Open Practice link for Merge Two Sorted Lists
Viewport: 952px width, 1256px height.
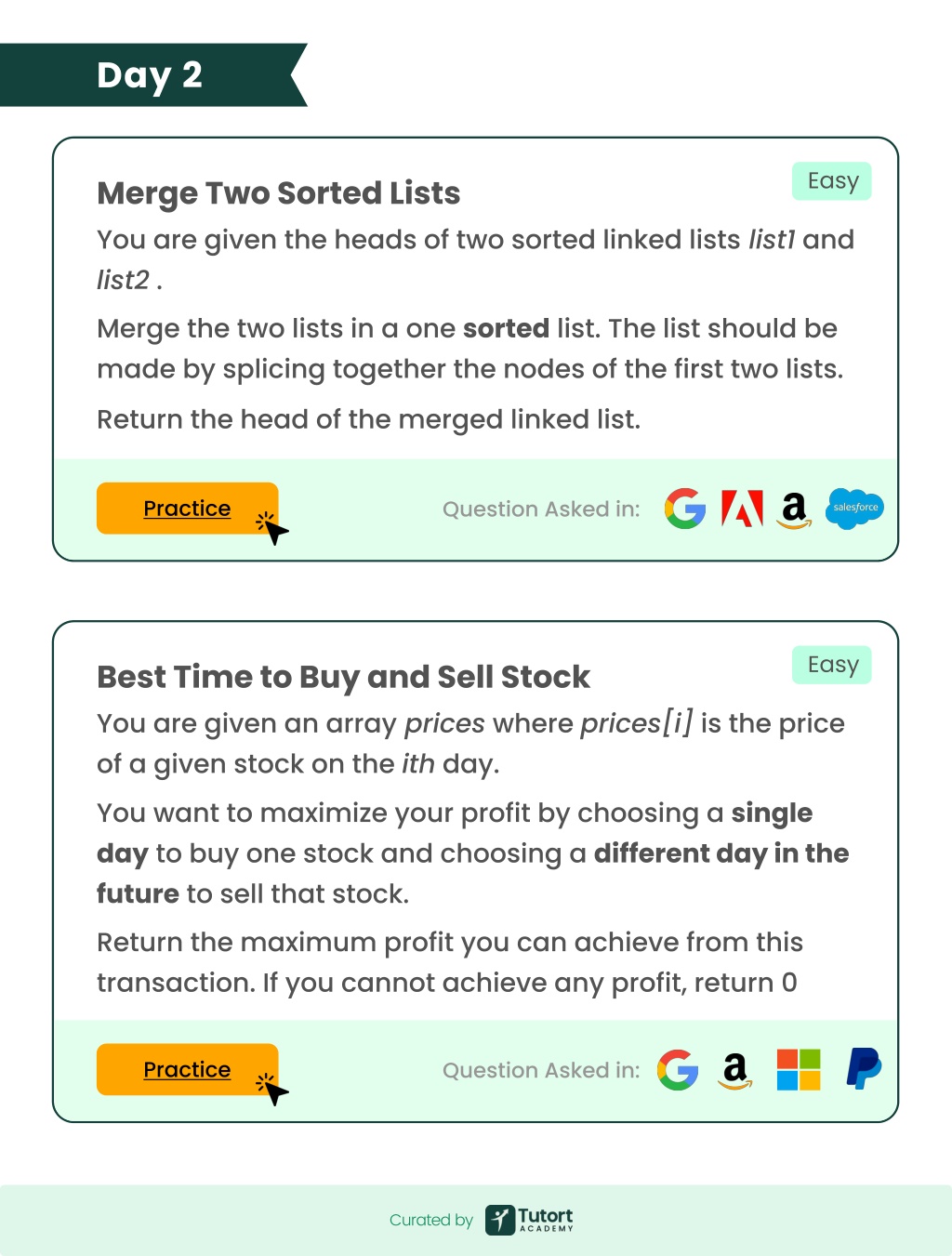tap(187, 509)
